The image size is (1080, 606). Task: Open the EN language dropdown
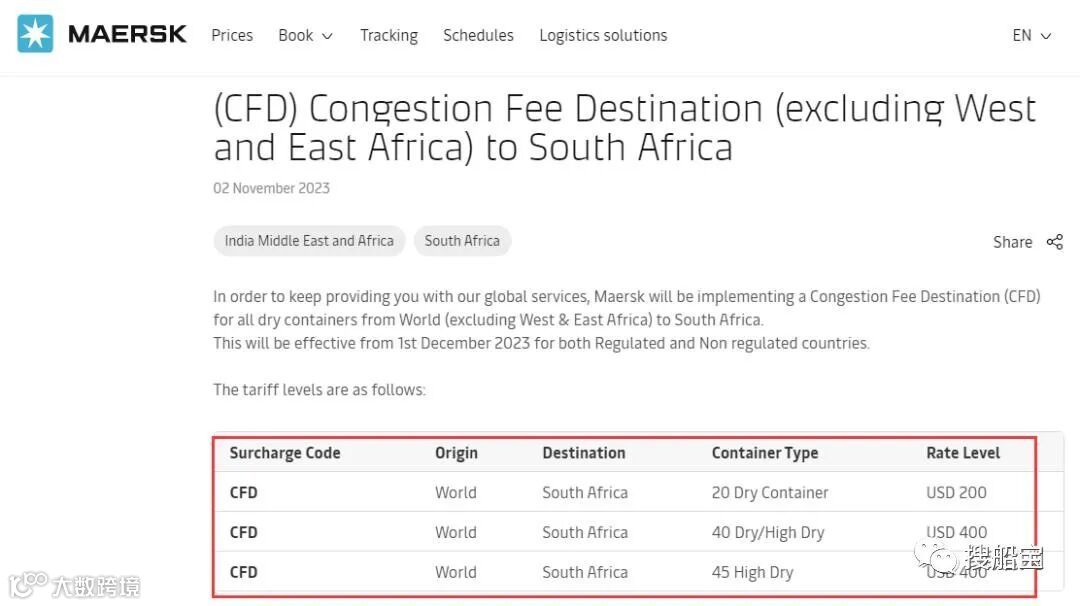pyautogui.click(x=1031, y=35)
